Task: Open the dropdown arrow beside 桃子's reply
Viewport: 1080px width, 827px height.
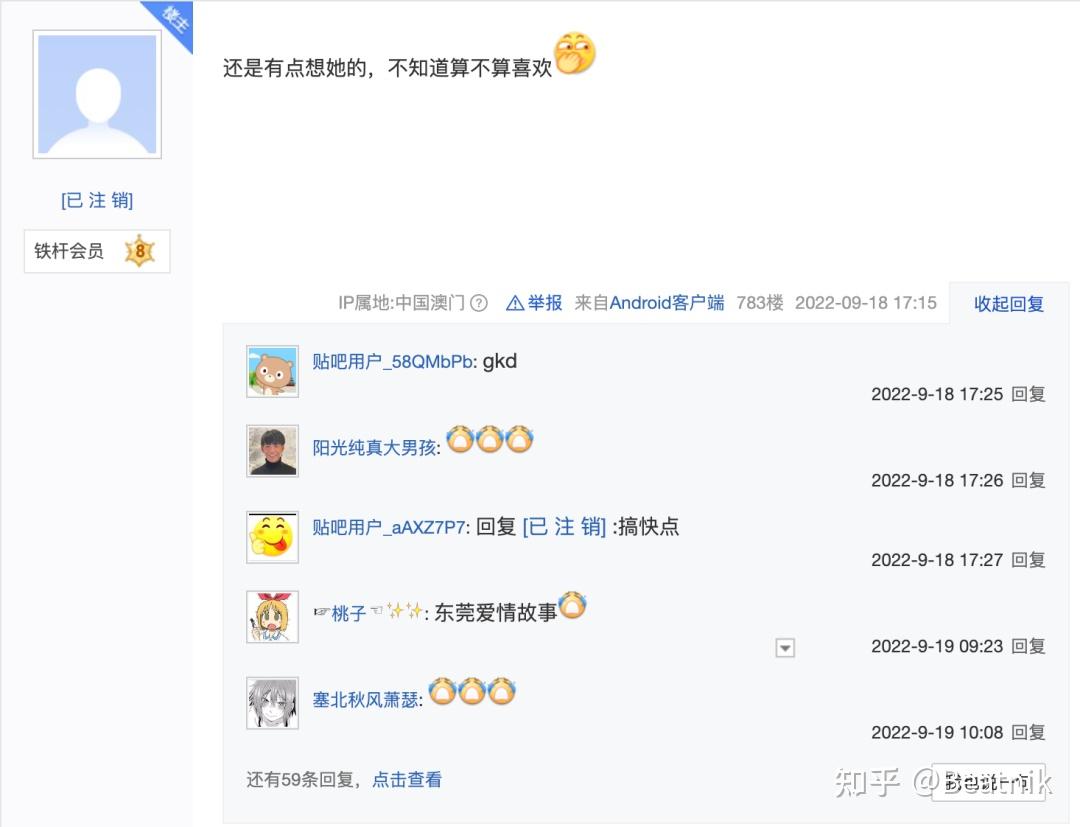Action: click(785, 648)
